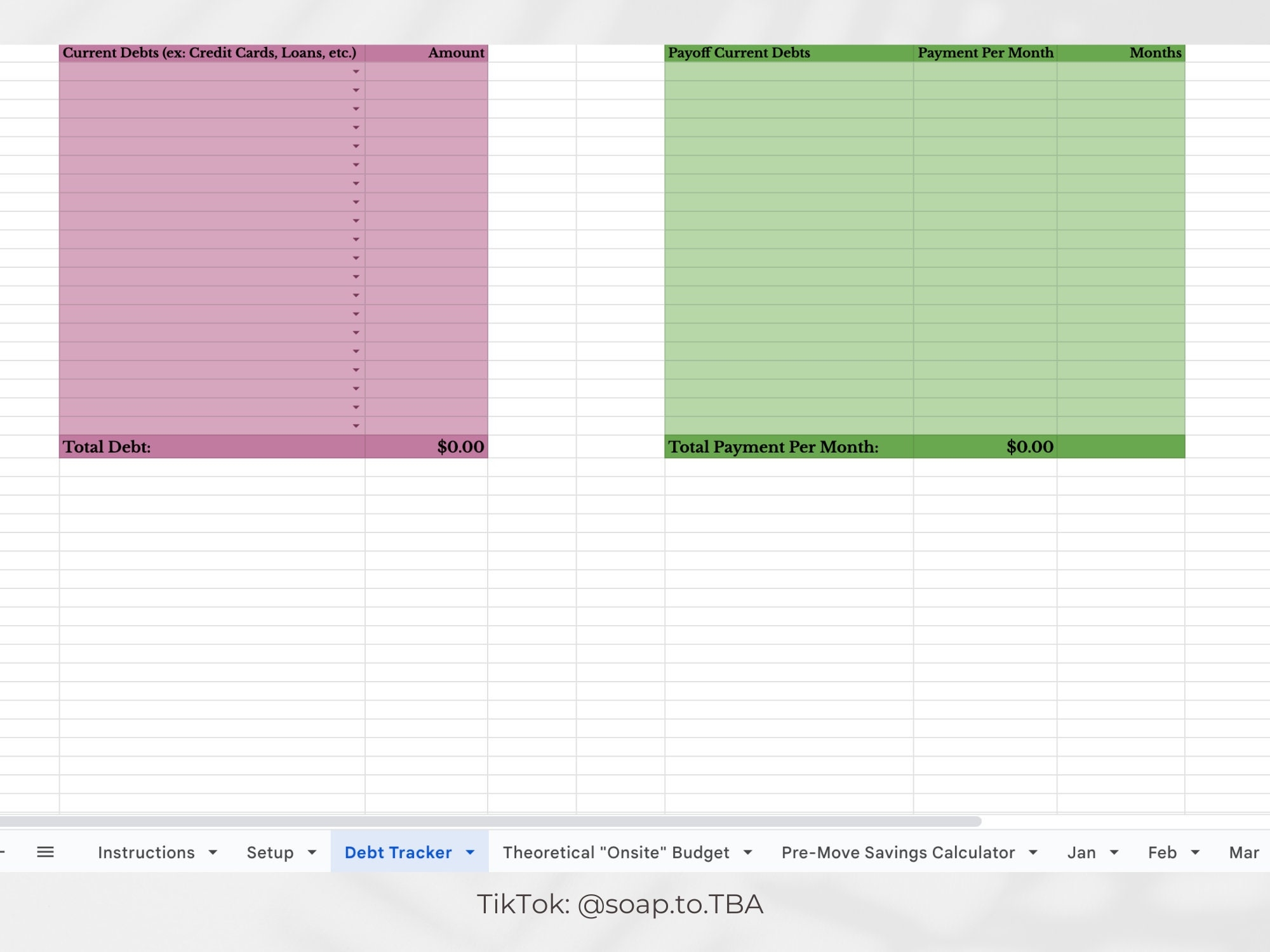Switch to the Setup sheet tab

[x=270, y=852]
